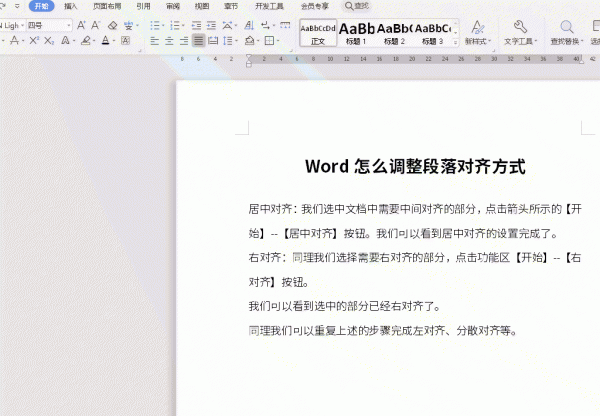Click the ruler's first-line indent marker
The image size is (600, 416).
tap(249, 57)
